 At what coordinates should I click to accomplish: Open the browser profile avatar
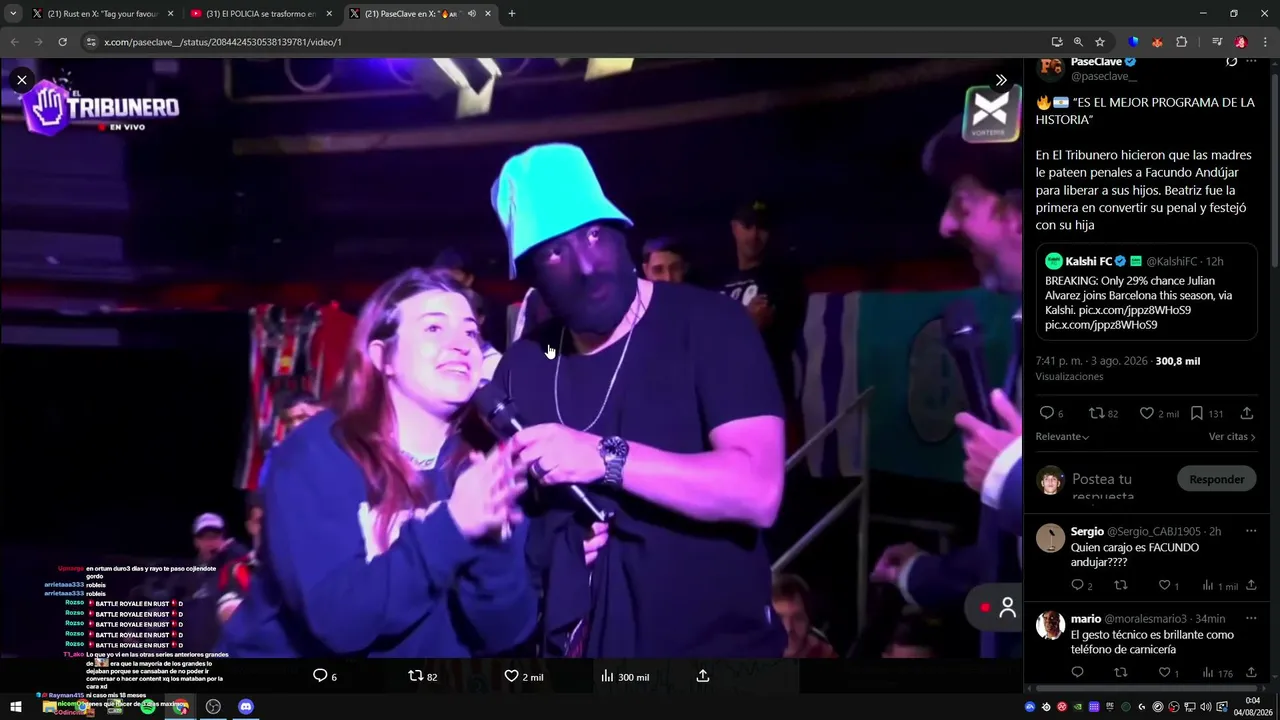click(x=1241, y=42)
